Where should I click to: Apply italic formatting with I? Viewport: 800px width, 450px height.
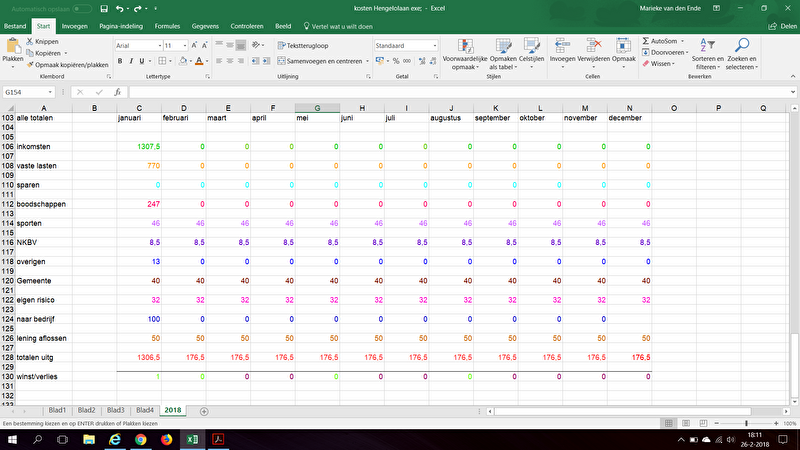[x=131, y=61]
